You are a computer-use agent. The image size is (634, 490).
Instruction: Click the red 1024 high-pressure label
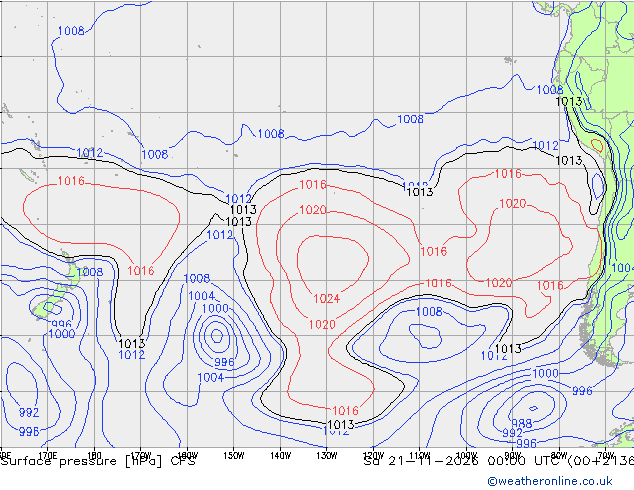(327, 299)
